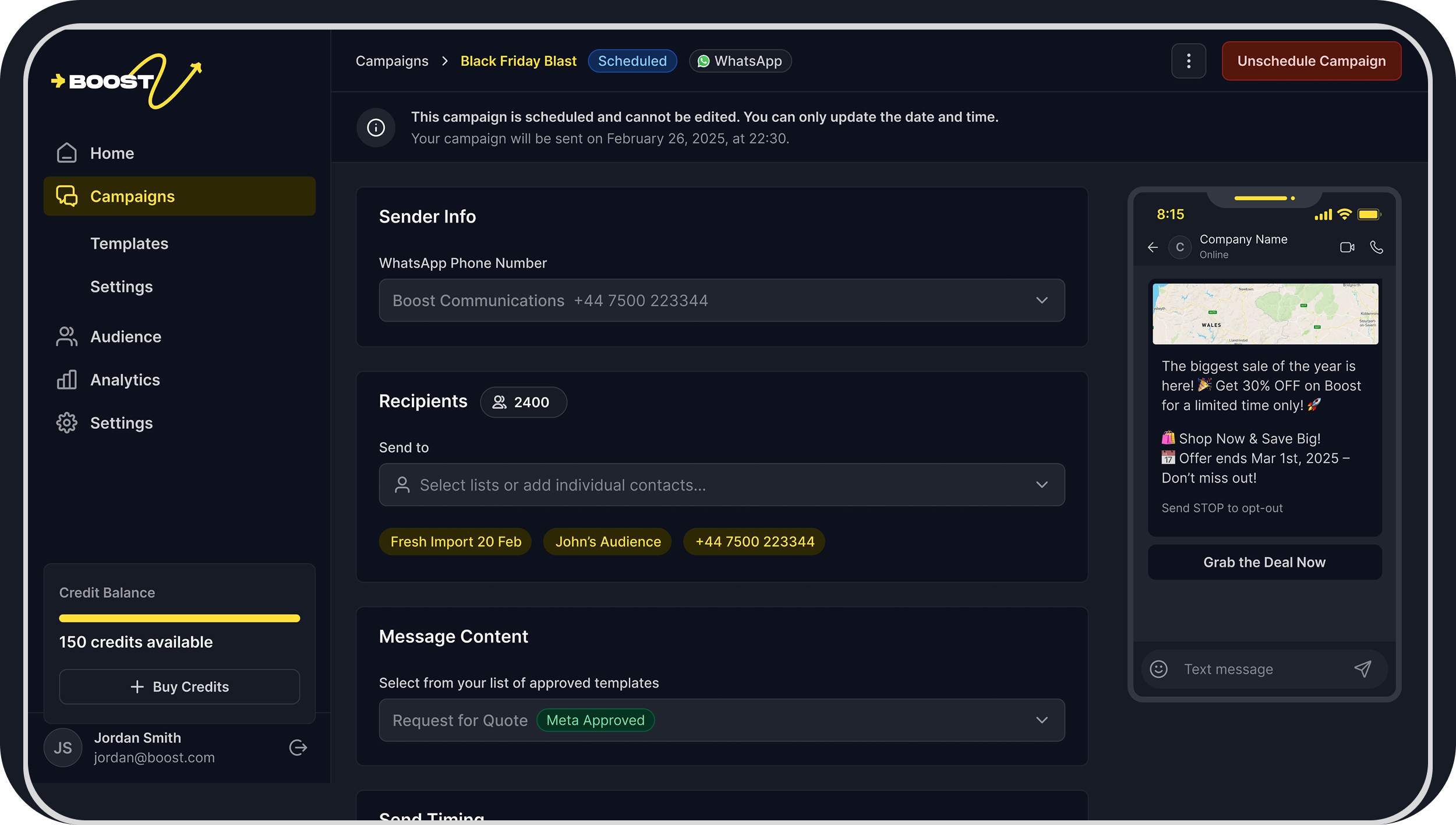Click Select lists or add contacts field

point(722,485)
